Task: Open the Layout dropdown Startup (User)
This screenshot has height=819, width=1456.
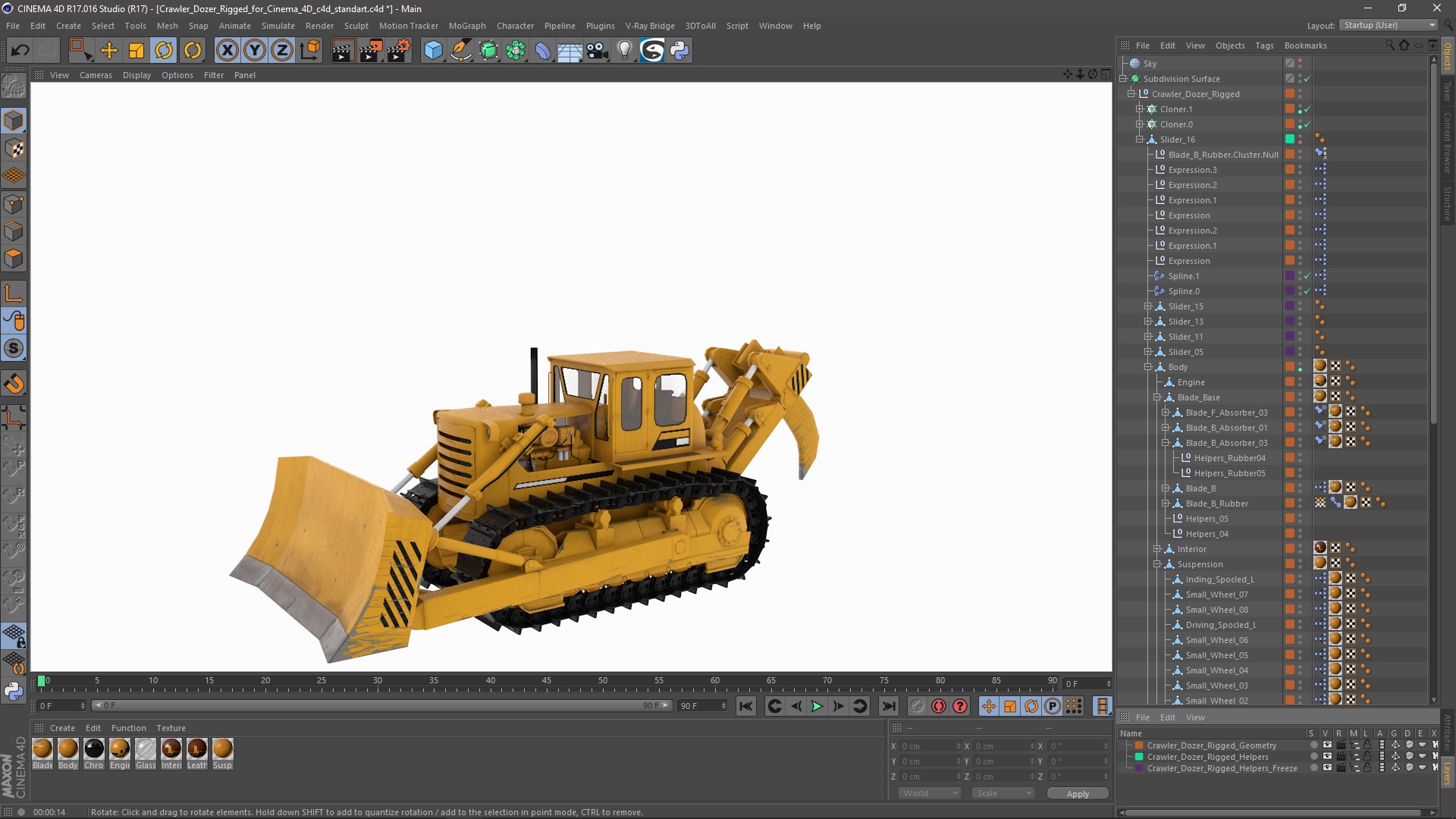Action: [1389, 25]
